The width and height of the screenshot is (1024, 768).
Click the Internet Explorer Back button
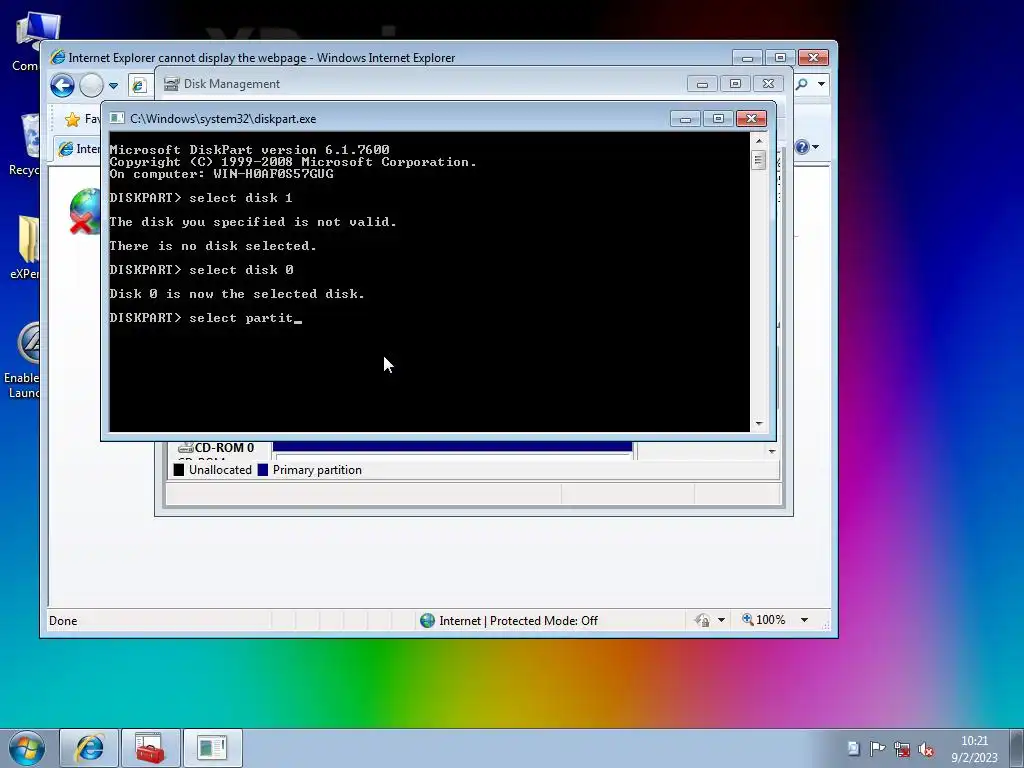point(63,86)
